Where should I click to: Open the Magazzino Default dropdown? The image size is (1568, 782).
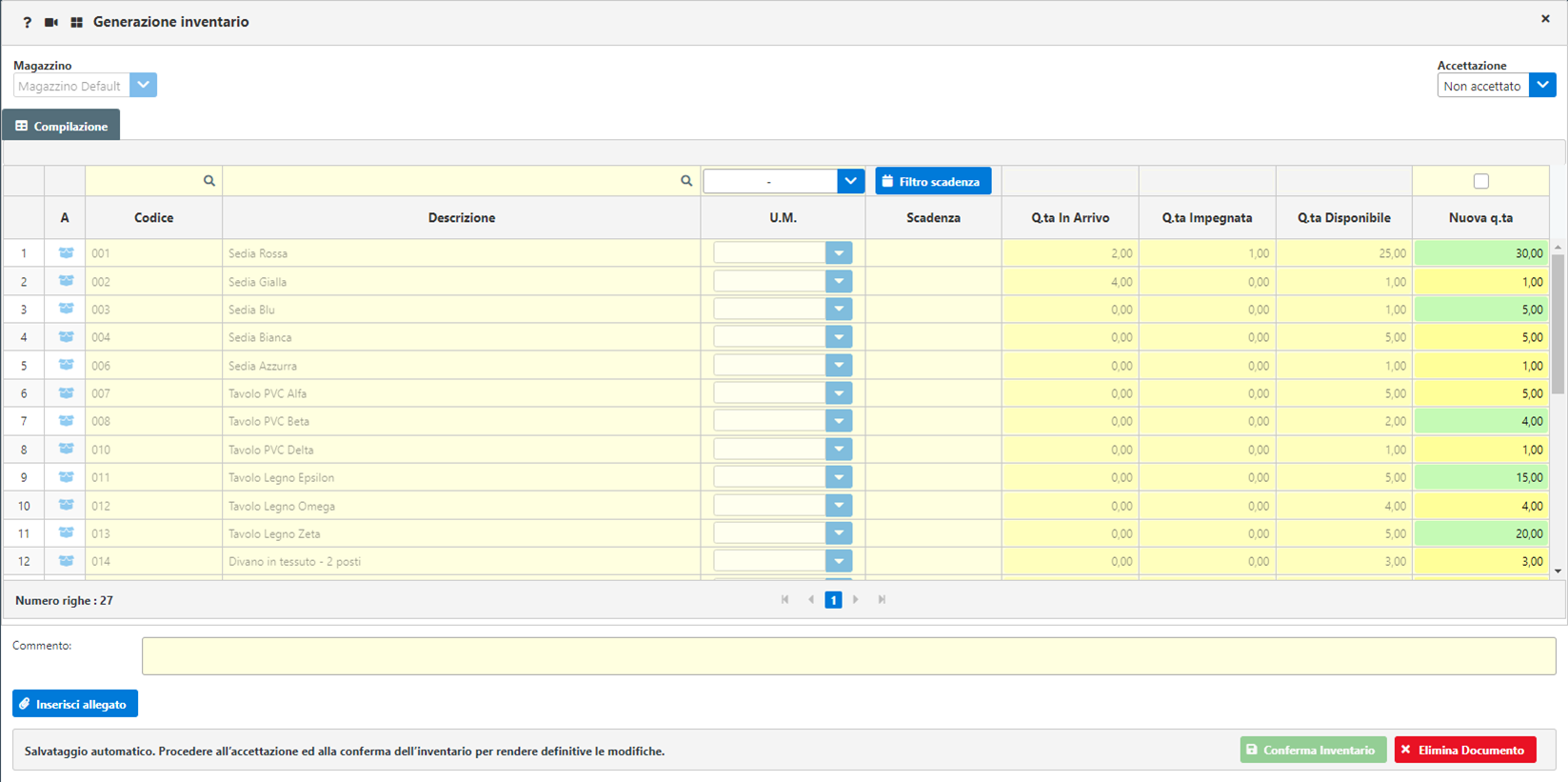(x=143, y=85)
